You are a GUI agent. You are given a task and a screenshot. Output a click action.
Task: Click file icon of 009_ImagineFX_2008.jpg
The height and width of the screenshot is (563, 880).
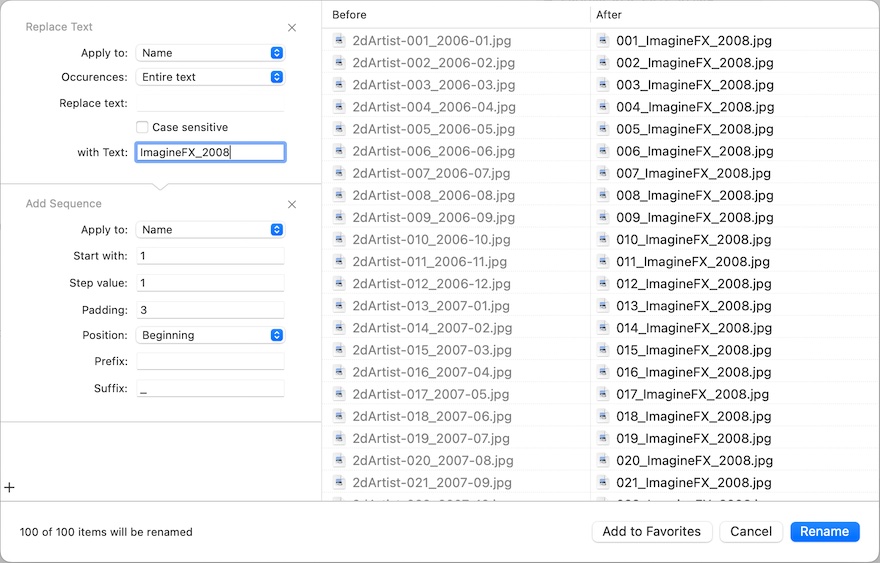click(603, 217)
